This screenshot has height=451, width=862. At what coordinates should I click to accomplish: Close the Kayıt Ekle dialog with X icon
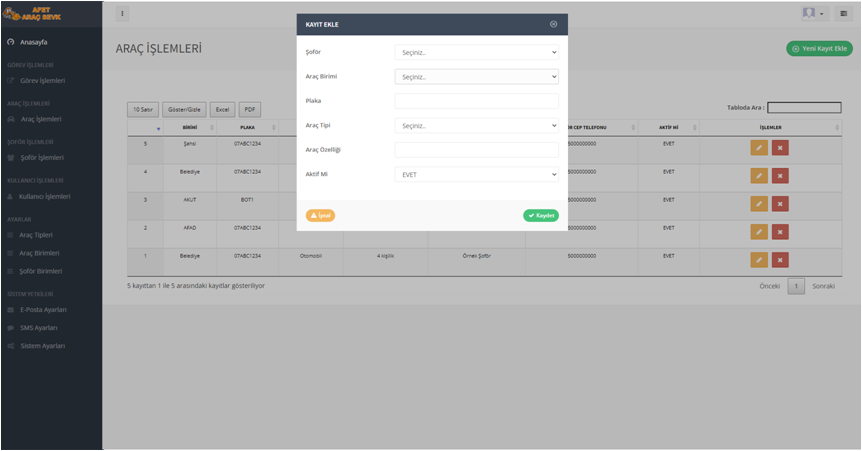(553, 24)
